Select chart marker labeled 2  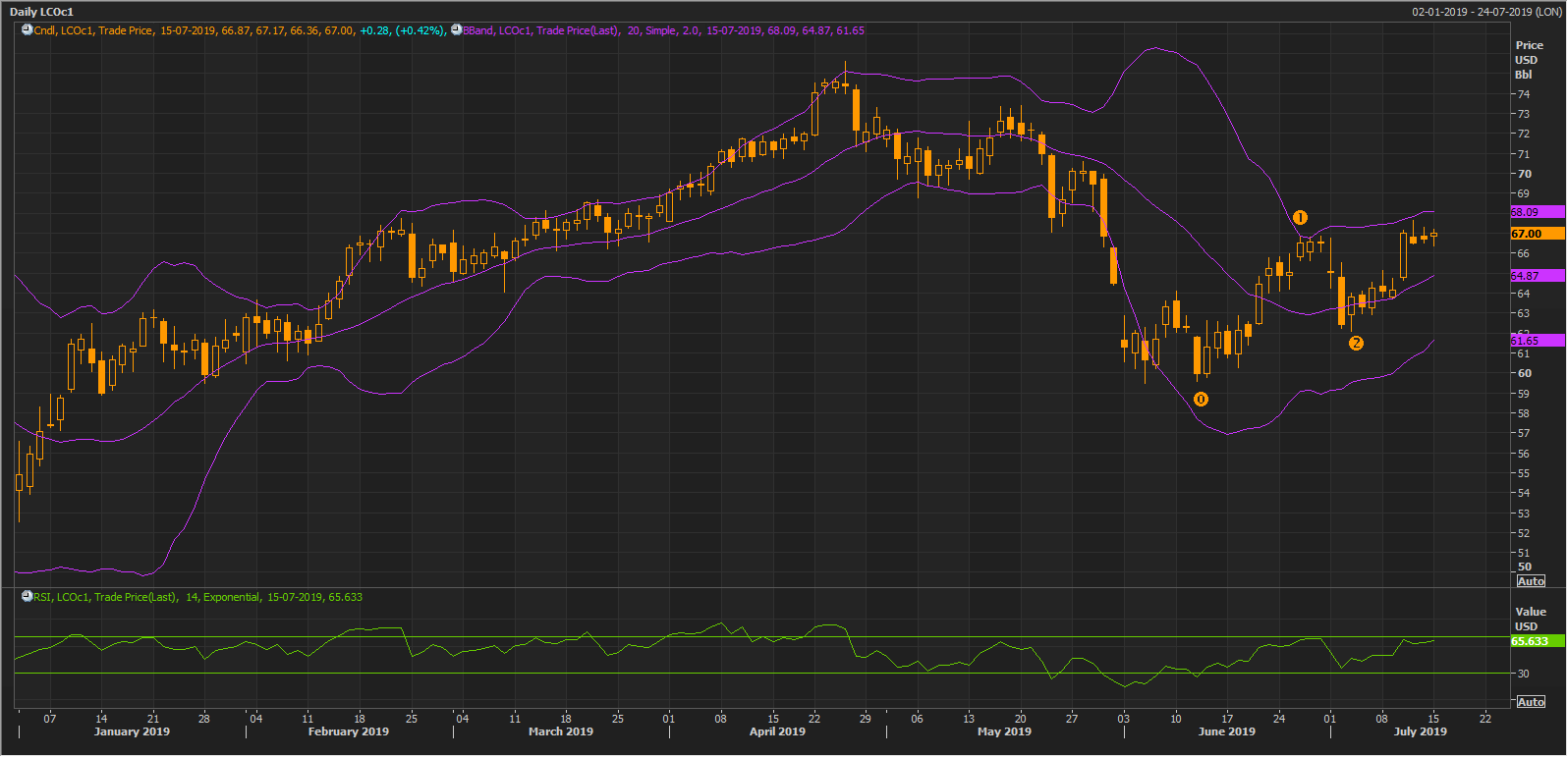[x=1356, y=343]
